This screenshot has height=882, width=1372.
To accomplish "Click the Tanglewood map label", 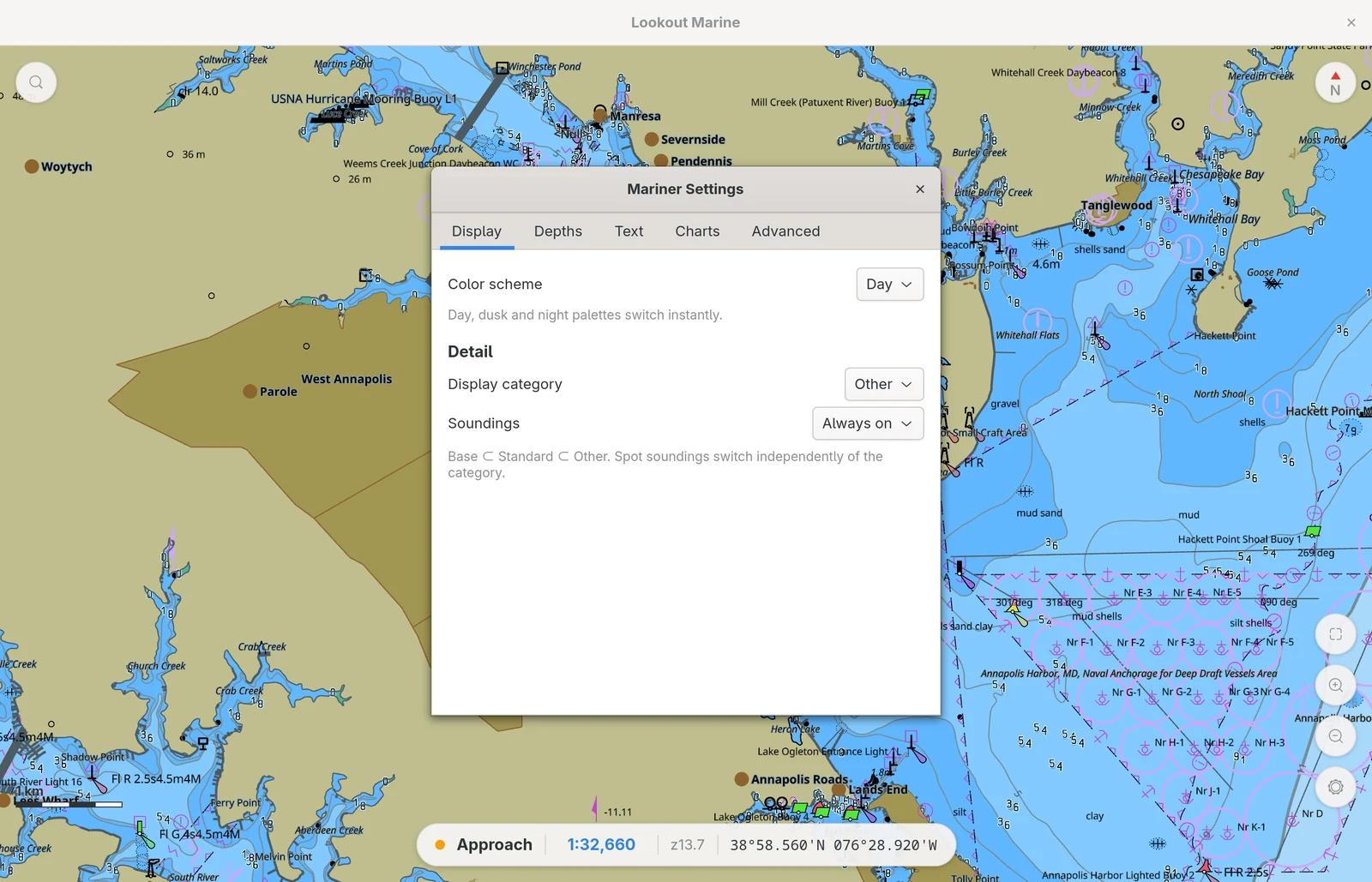I will point(1116,206).
